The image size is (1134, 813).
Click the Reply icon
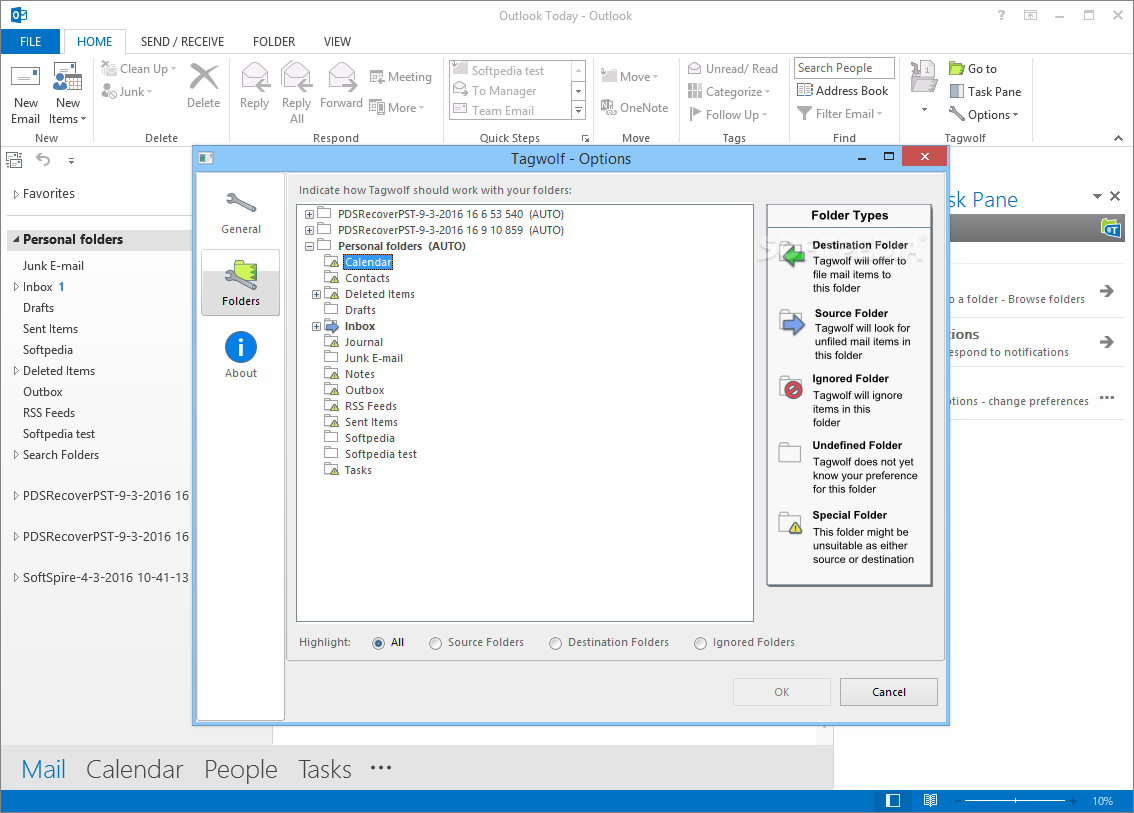pos(255,77)
